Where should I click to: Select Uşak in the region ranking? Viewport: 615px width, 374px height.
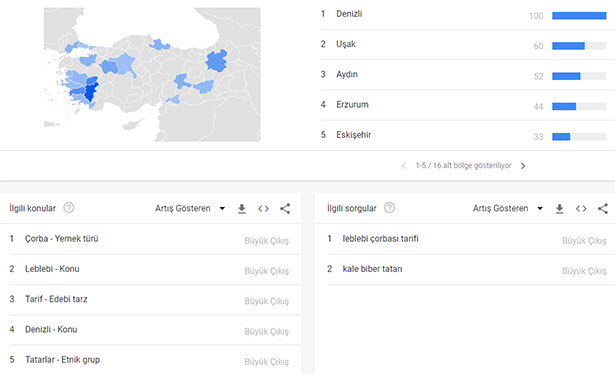[x=463, y=45]
